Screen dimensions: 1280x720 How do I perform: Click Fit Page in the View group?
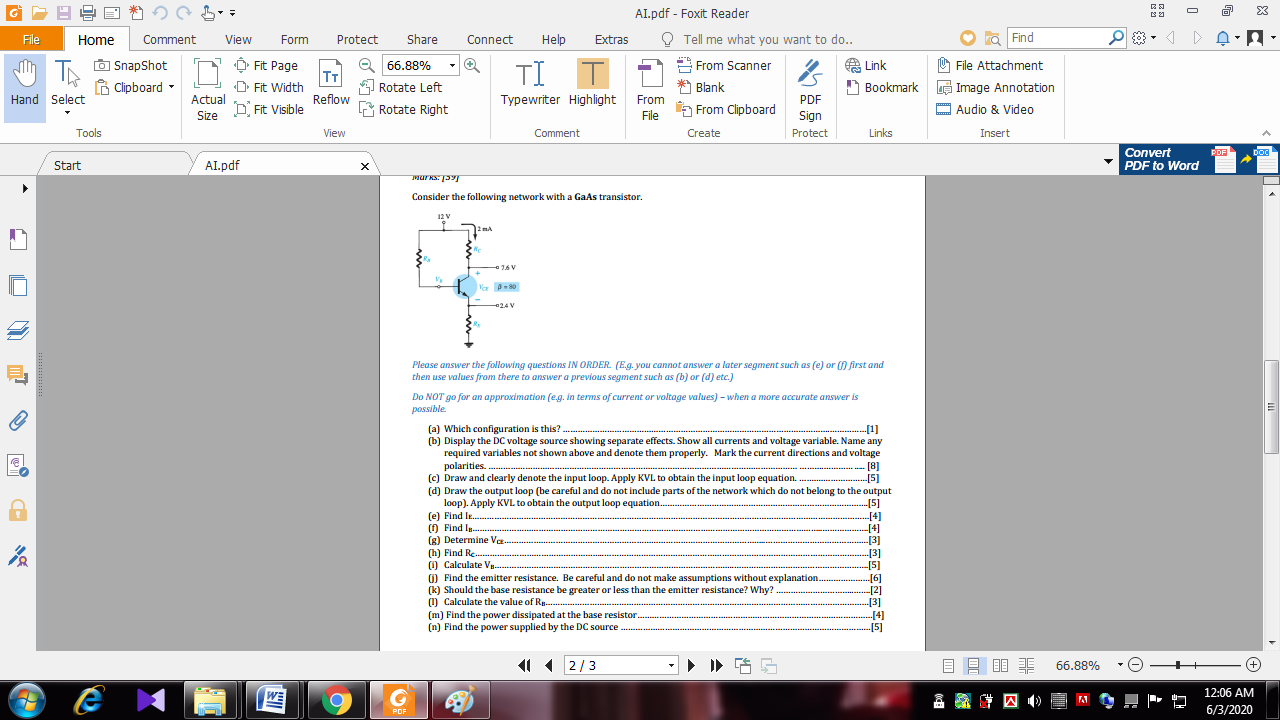[266, 65]
